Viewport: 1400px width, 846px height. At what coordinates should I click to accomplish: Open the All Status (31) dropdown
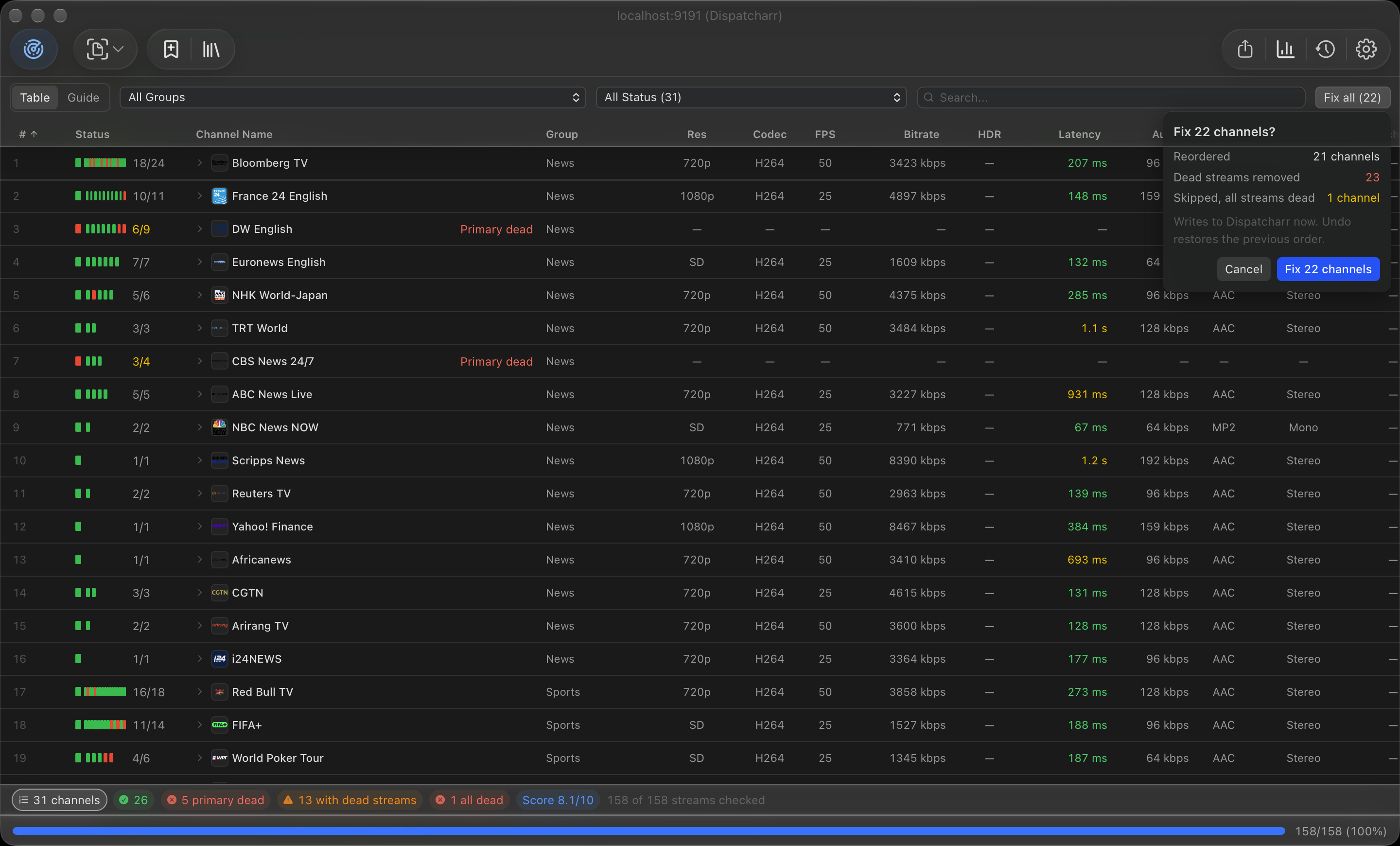click(x=751, y=97)
